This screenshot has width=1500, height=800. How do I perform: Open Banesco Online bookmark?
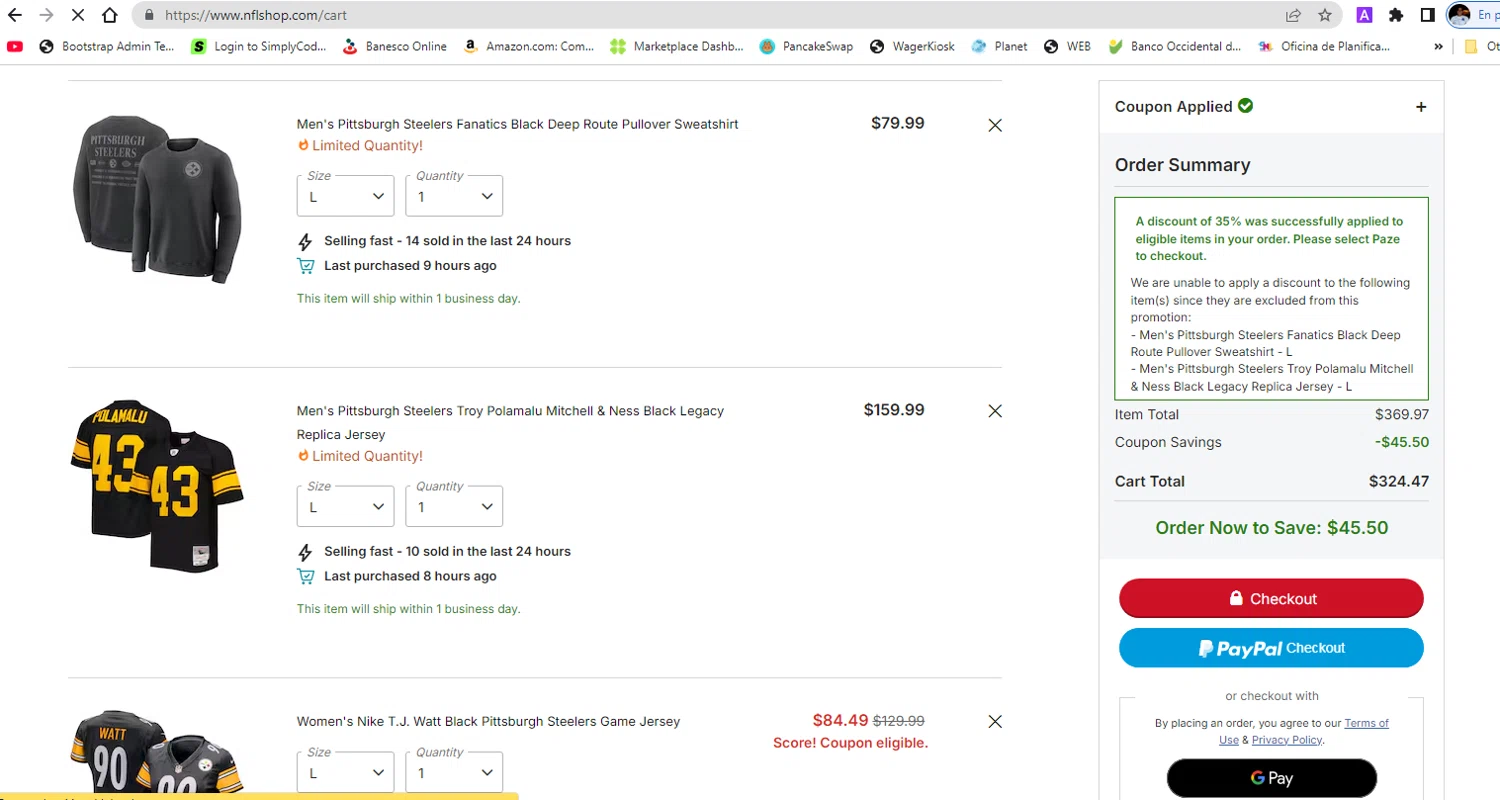click(395, 46)
